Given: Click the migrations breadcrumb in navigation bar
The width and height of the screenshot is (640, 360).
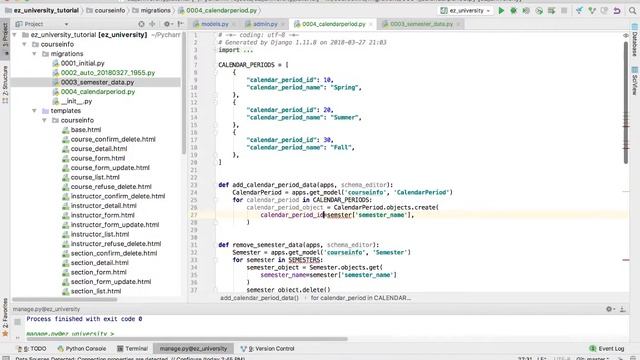Looking at the screenshot, I should click(x=151, y=11).
